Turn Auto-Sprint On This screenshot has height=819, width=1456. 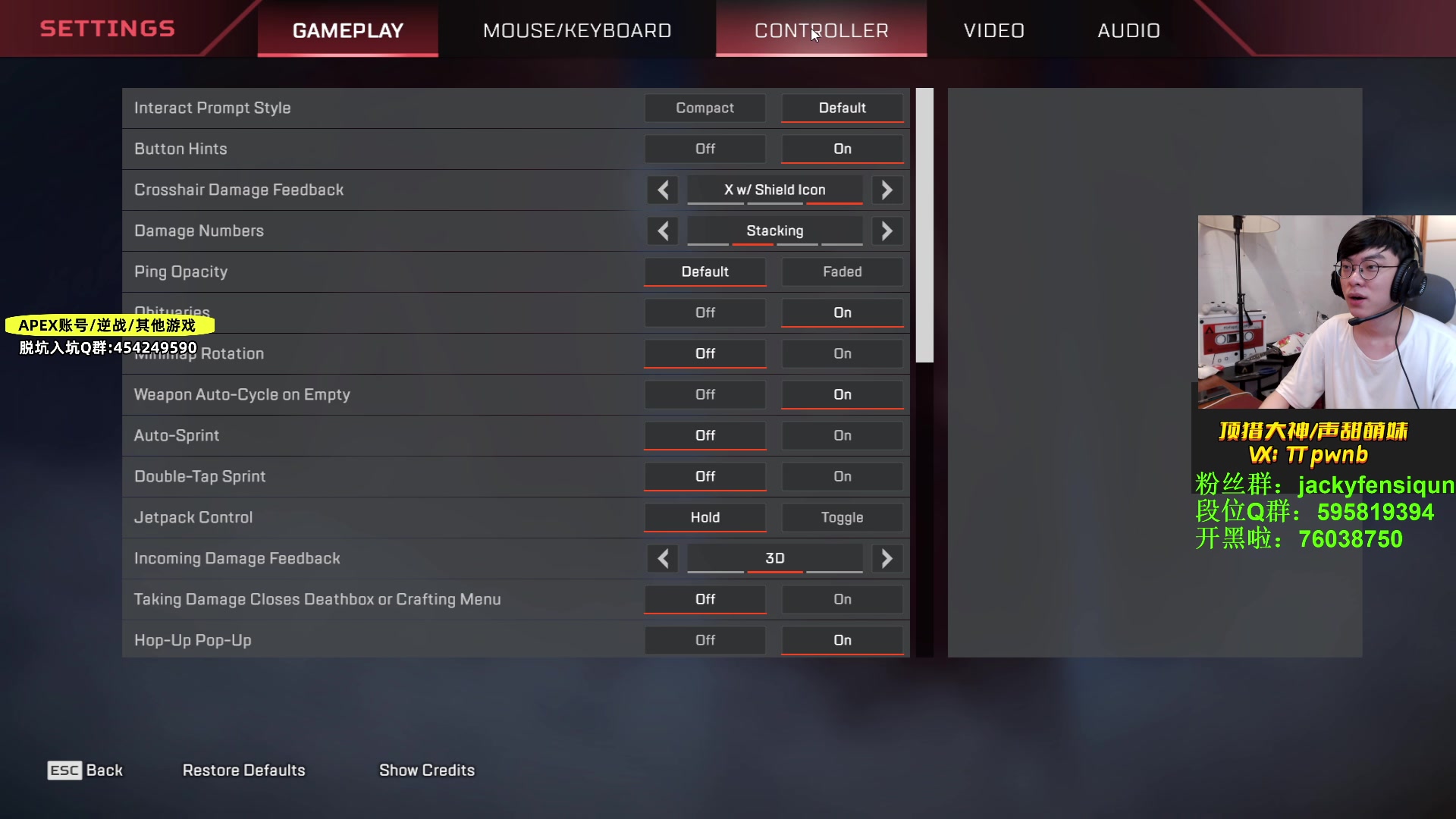pos(842,435)
